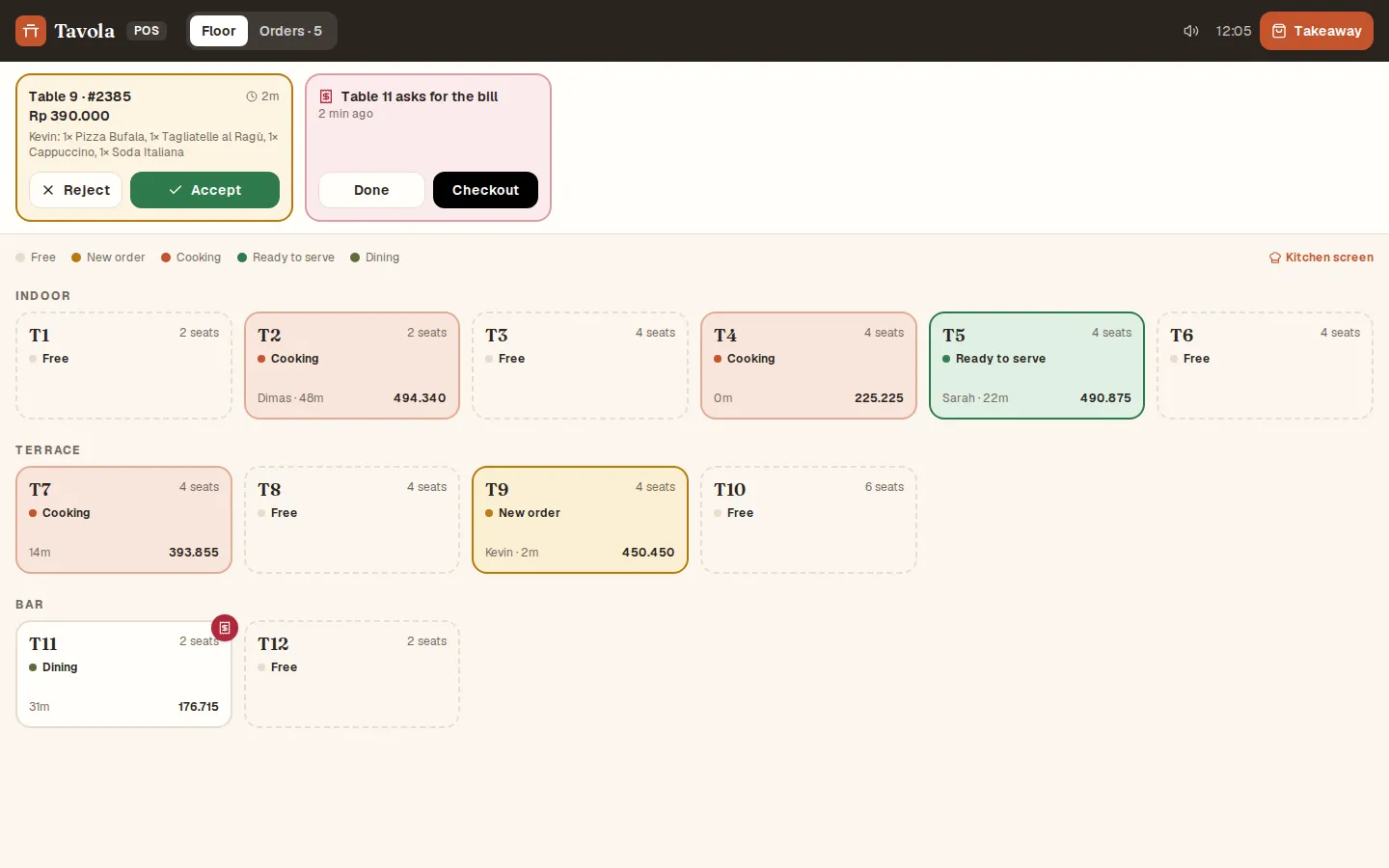Click the Rp 390.000 order total
The height and width of the screenshot is (868, 1389).
(x=69, y=116)
